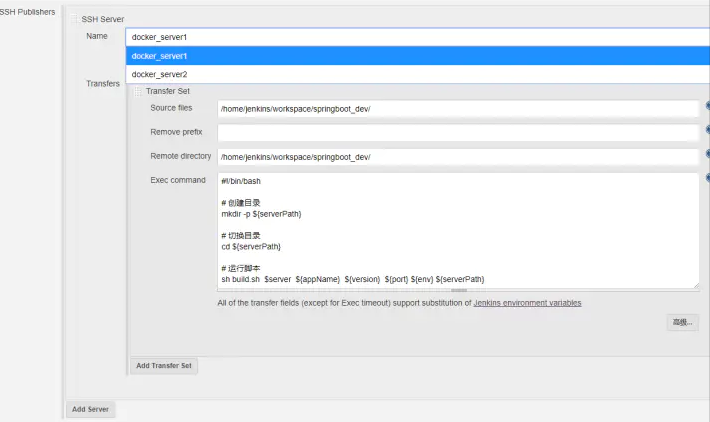710x422 pixels.
Task: Focus the empty Remove prefix field
Action: click(x=458, y=133)
